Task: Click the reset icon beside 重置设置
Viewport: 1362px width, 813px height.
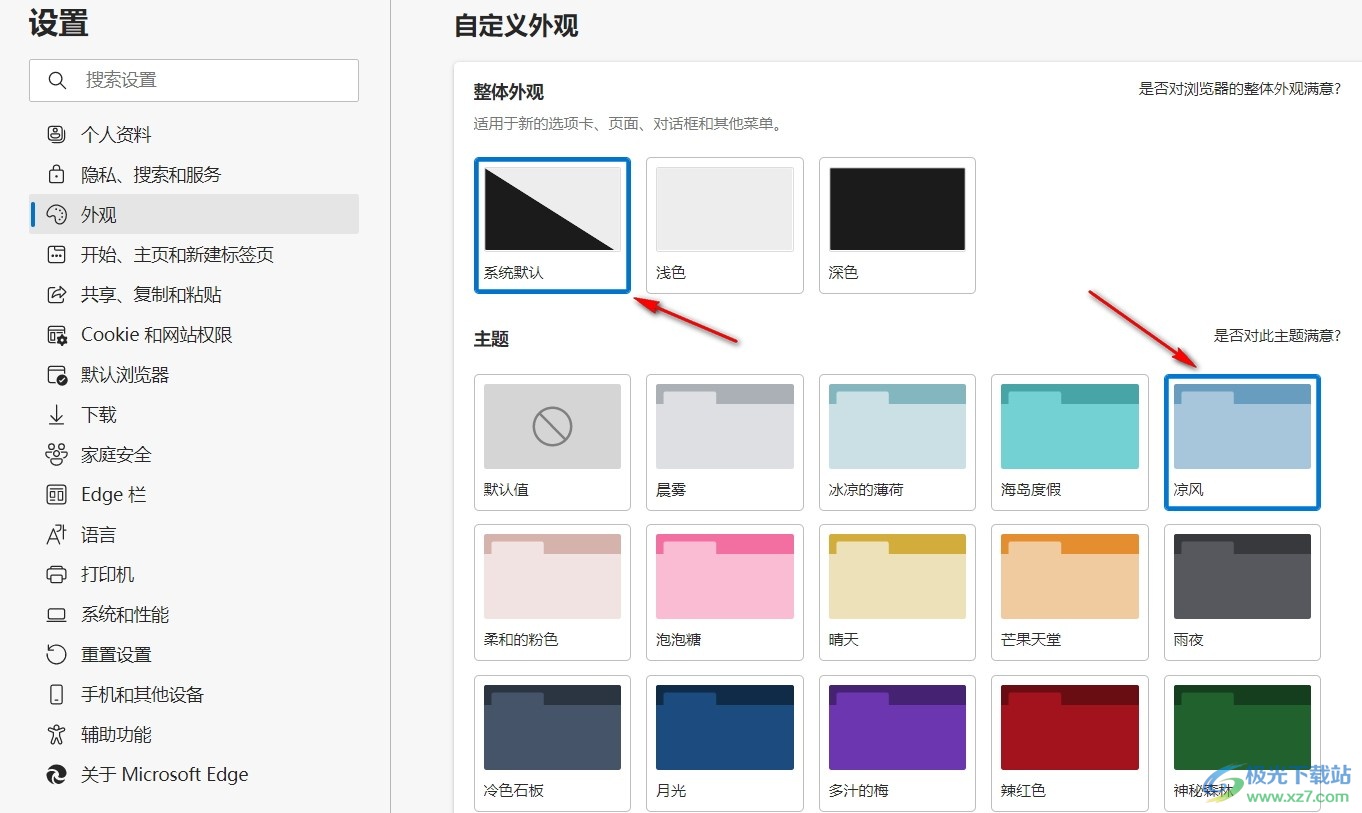Action: 57,654
